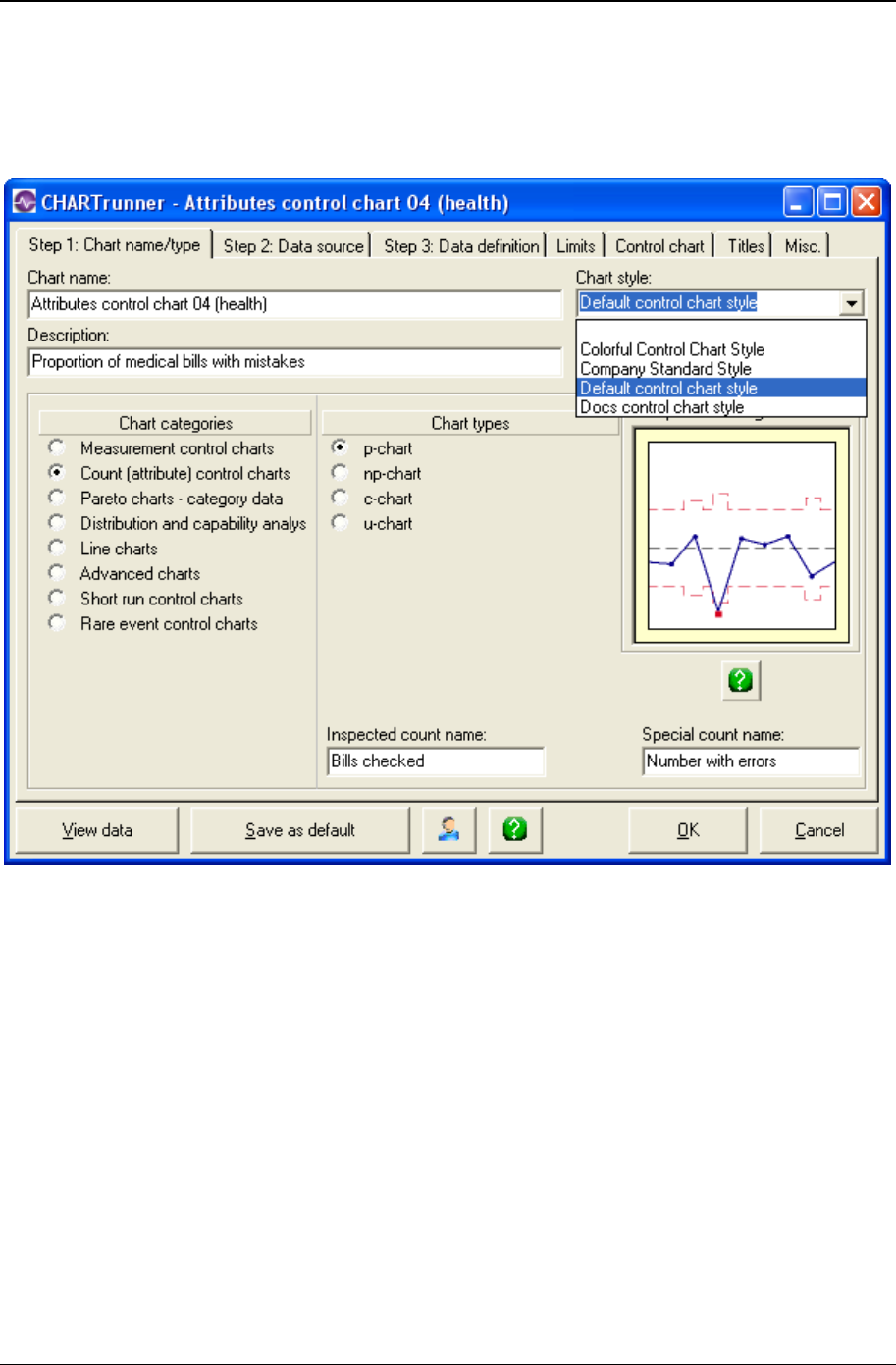Viewport: 896px width, 1365px height.
Task: Click the CHARTrunner title bar app icon
Action: pos(24,203)
